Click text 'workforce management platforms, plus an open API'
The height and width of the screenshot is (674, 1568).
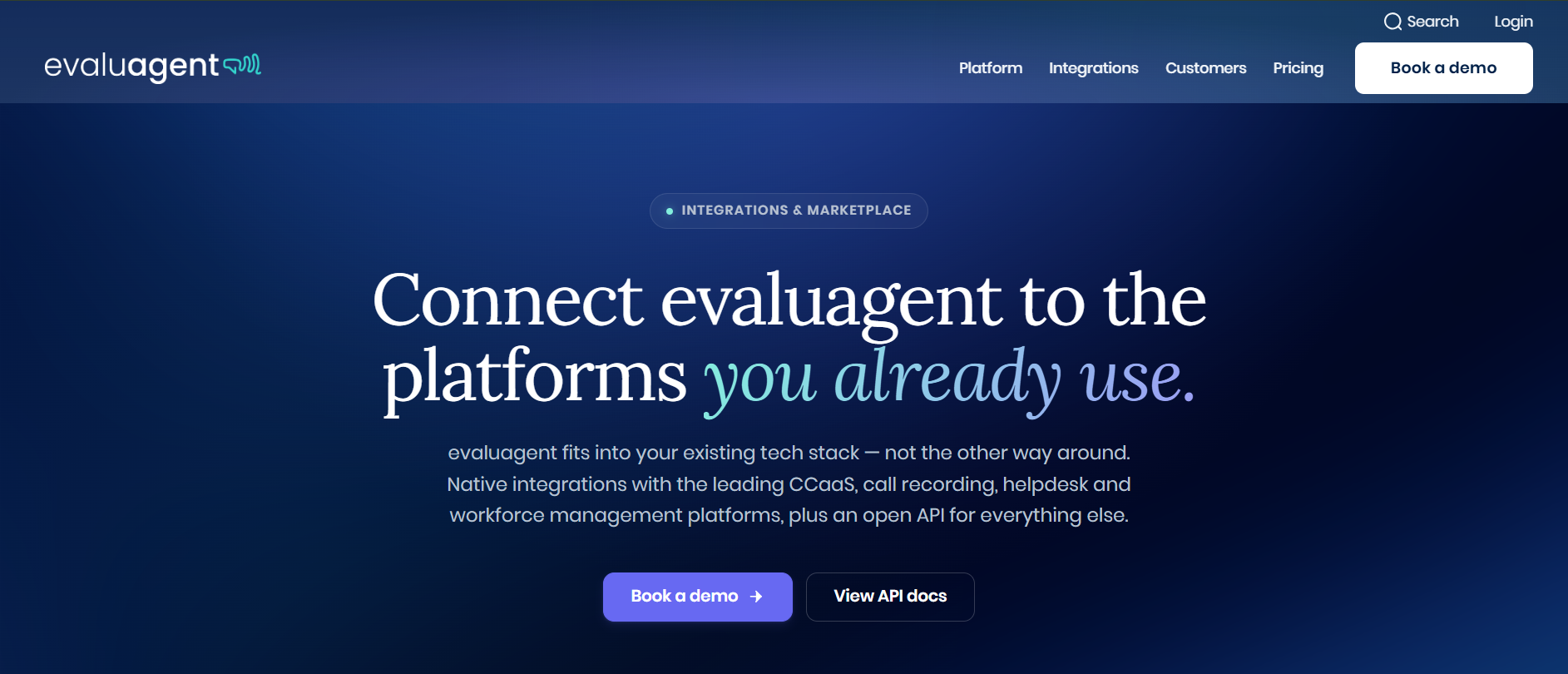(697, 515)
